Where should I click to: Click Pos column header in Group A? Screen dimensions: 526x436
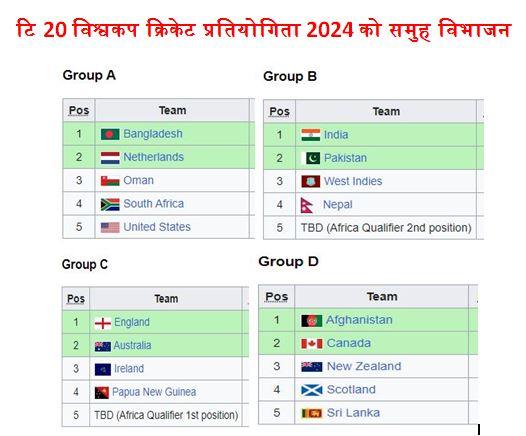pyautogui.click(x=79, y=110)
